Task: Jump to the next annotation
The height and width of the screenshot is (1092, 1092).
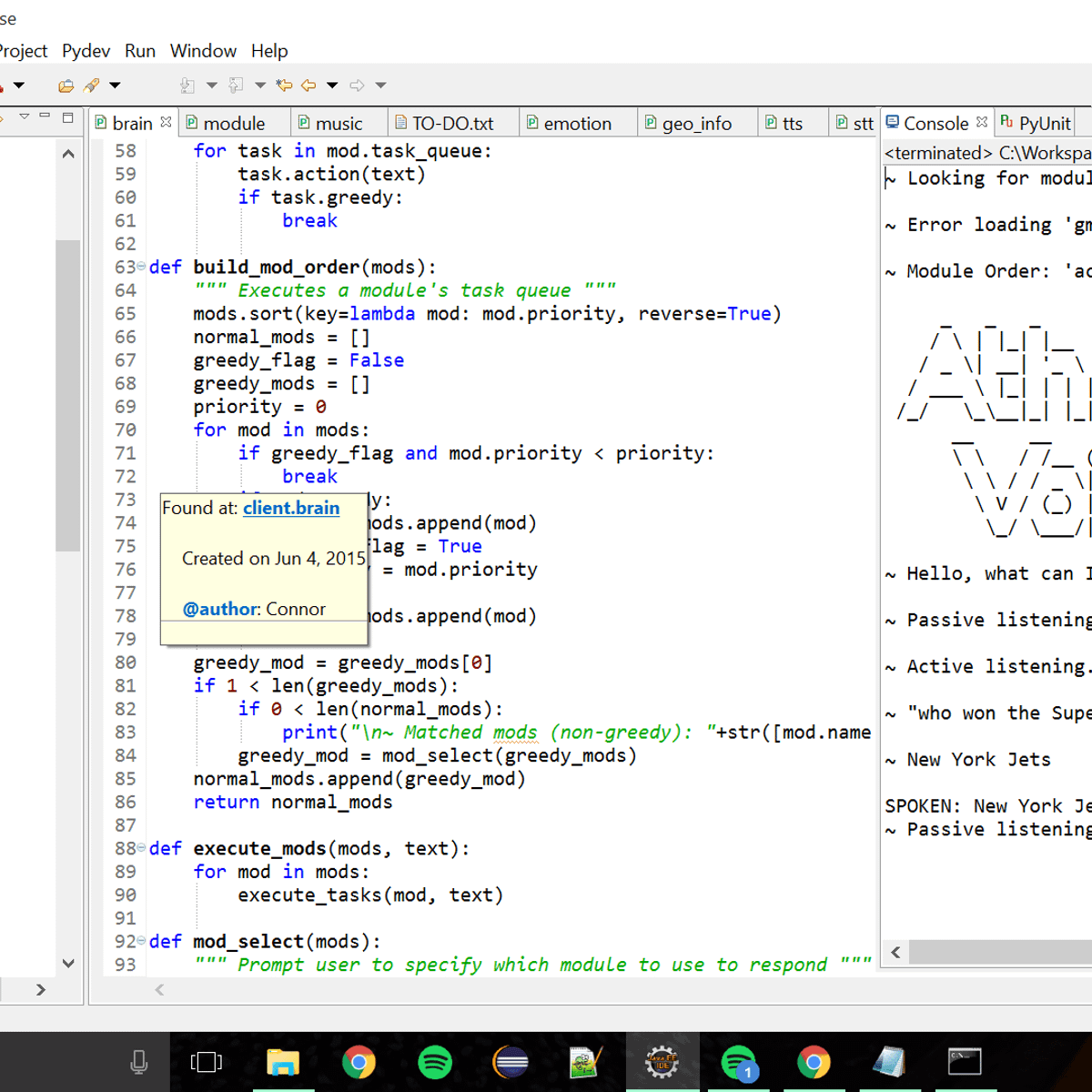Action: pyautogui.click(x=187, y=86)
